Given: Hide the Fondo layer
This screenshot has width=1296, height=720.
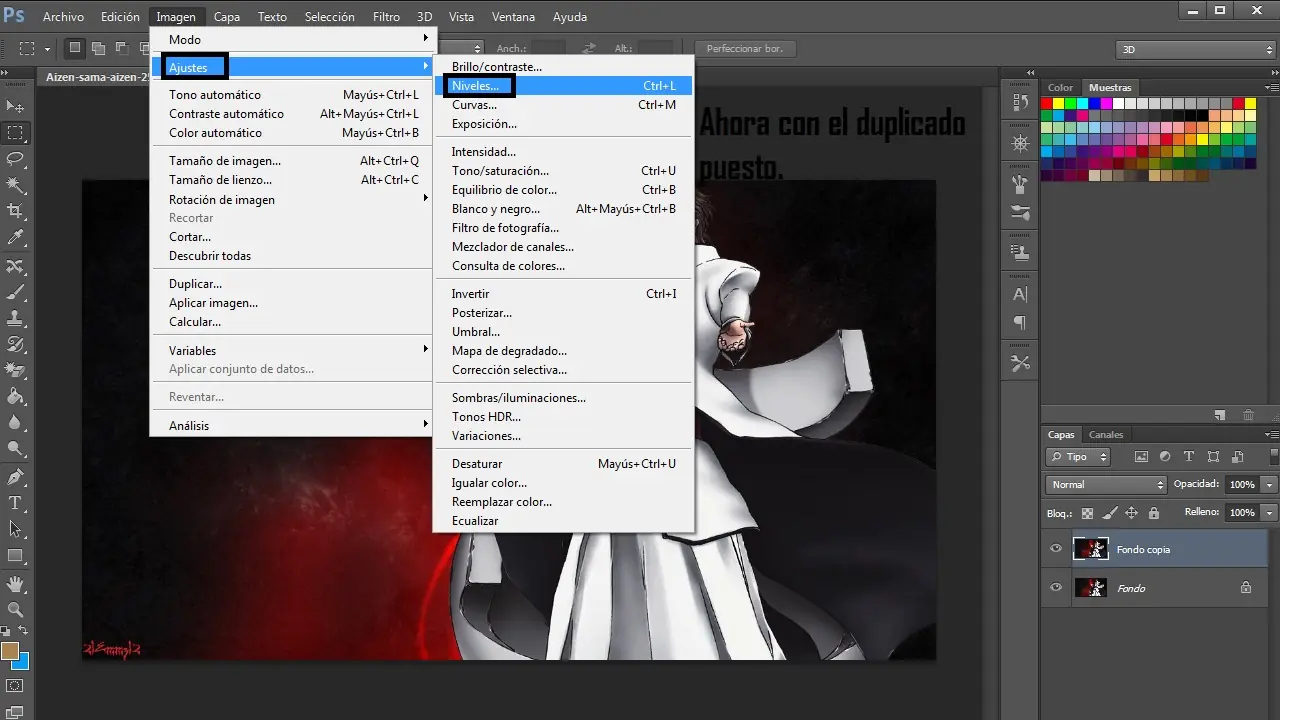Looking at the screenshot, I should click(x=1056, y=588).
